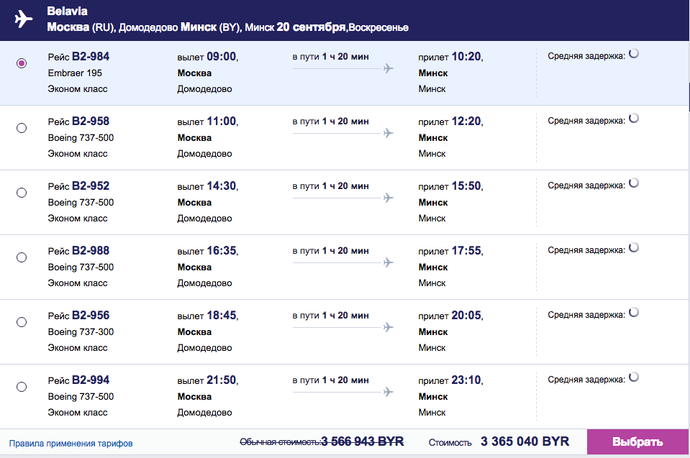Click the average delay loading spinner for B2-984
The width and height of the screenshot is (690, 458).
click(x=634, y=54)
